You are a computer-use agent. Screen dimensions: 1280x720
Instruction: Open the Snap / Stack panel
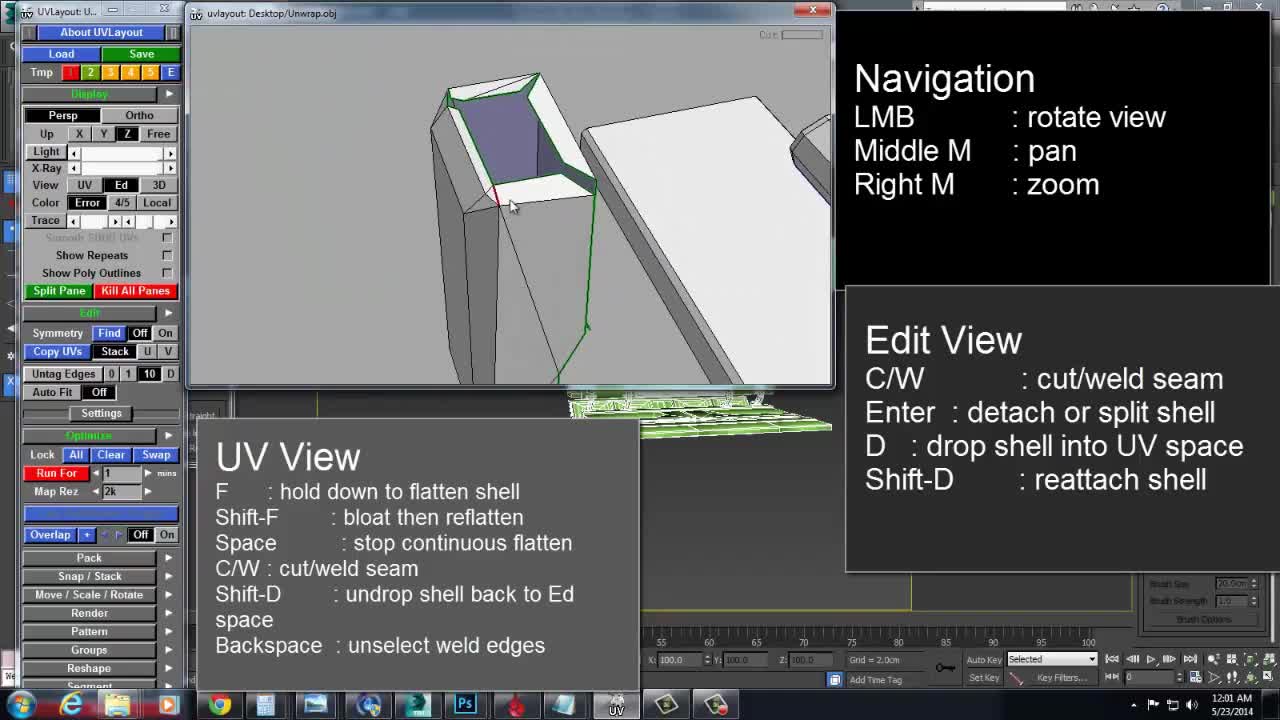[89, 576]
